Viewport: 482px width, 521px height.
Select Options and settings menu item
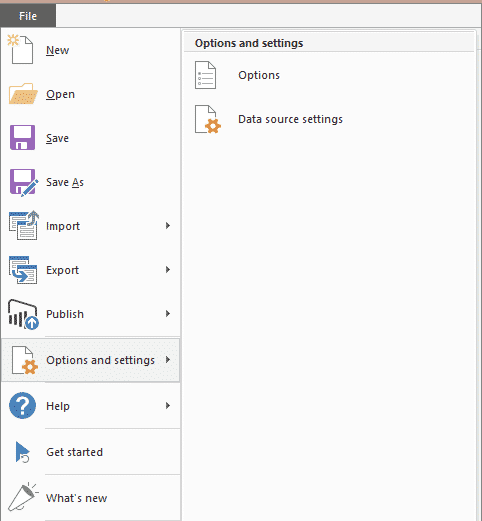pos(91,360)
